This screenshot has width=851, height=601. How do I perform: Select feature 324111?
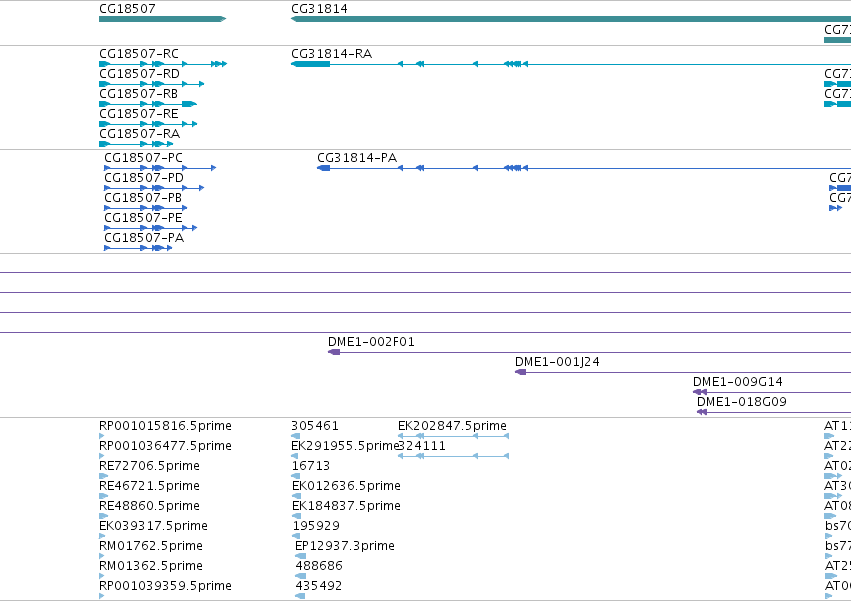422,446
